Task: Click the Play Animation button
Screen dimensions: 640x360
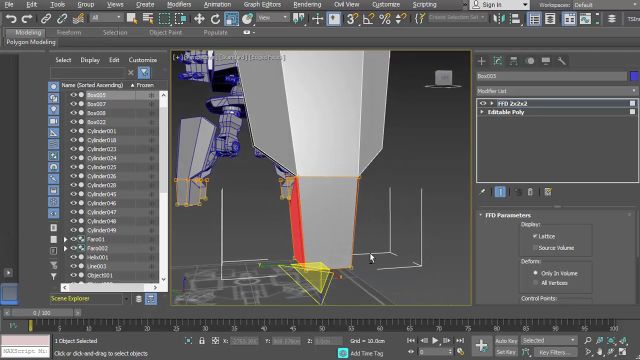Action: click(435, 340)
